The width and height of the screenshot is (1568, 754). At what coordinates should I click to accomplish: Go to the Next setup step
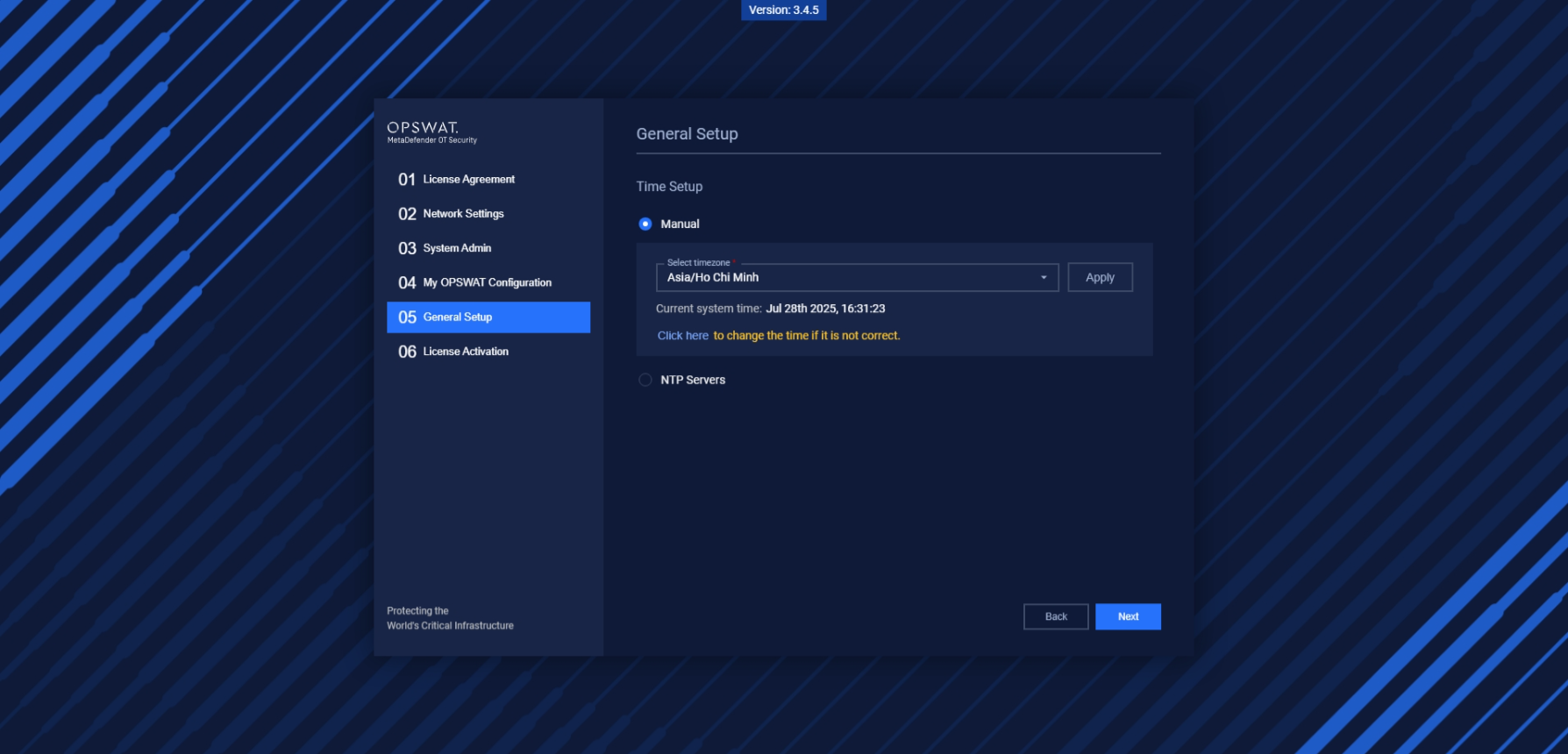point(1128,616)
